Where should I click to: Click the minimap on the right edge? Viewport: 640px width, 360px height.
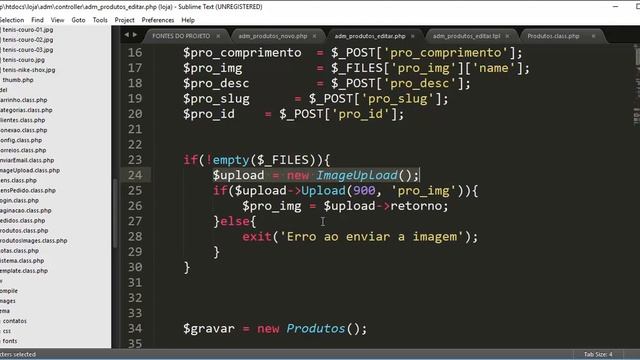click(x=636, y=86)
